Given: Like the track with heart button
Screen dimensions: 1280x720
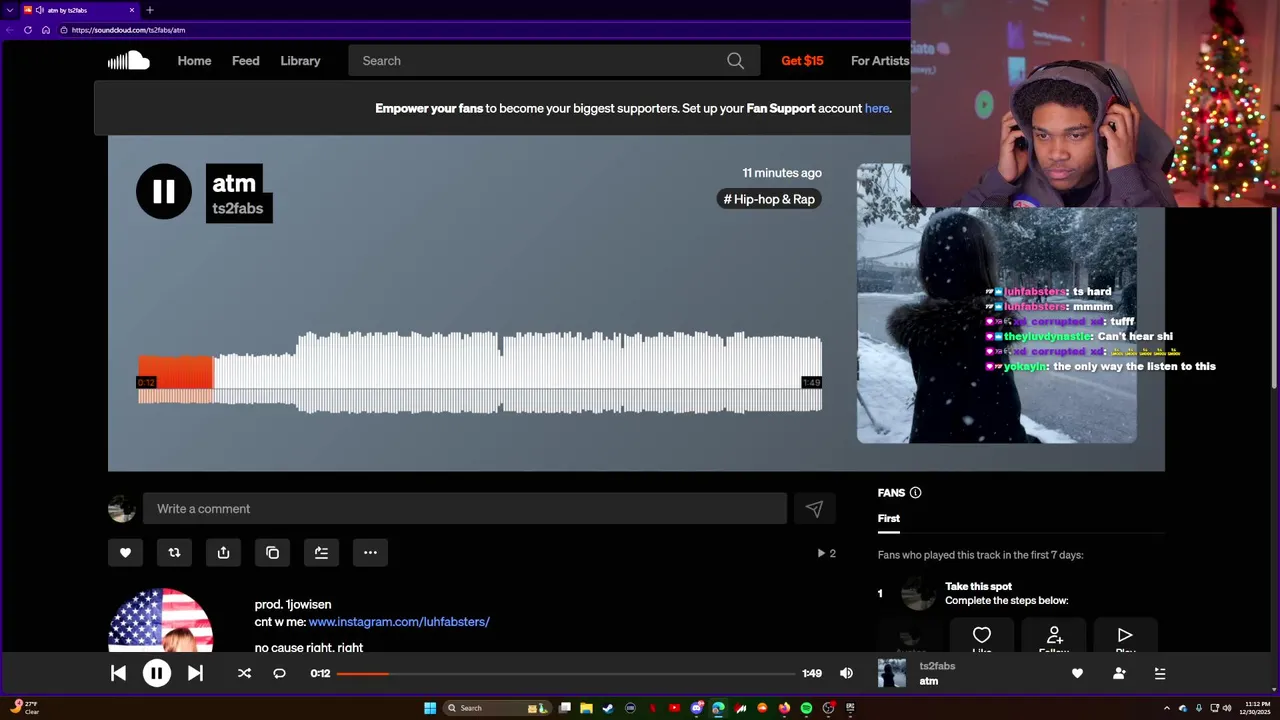Looking at the screenshot, I should 125,552.
